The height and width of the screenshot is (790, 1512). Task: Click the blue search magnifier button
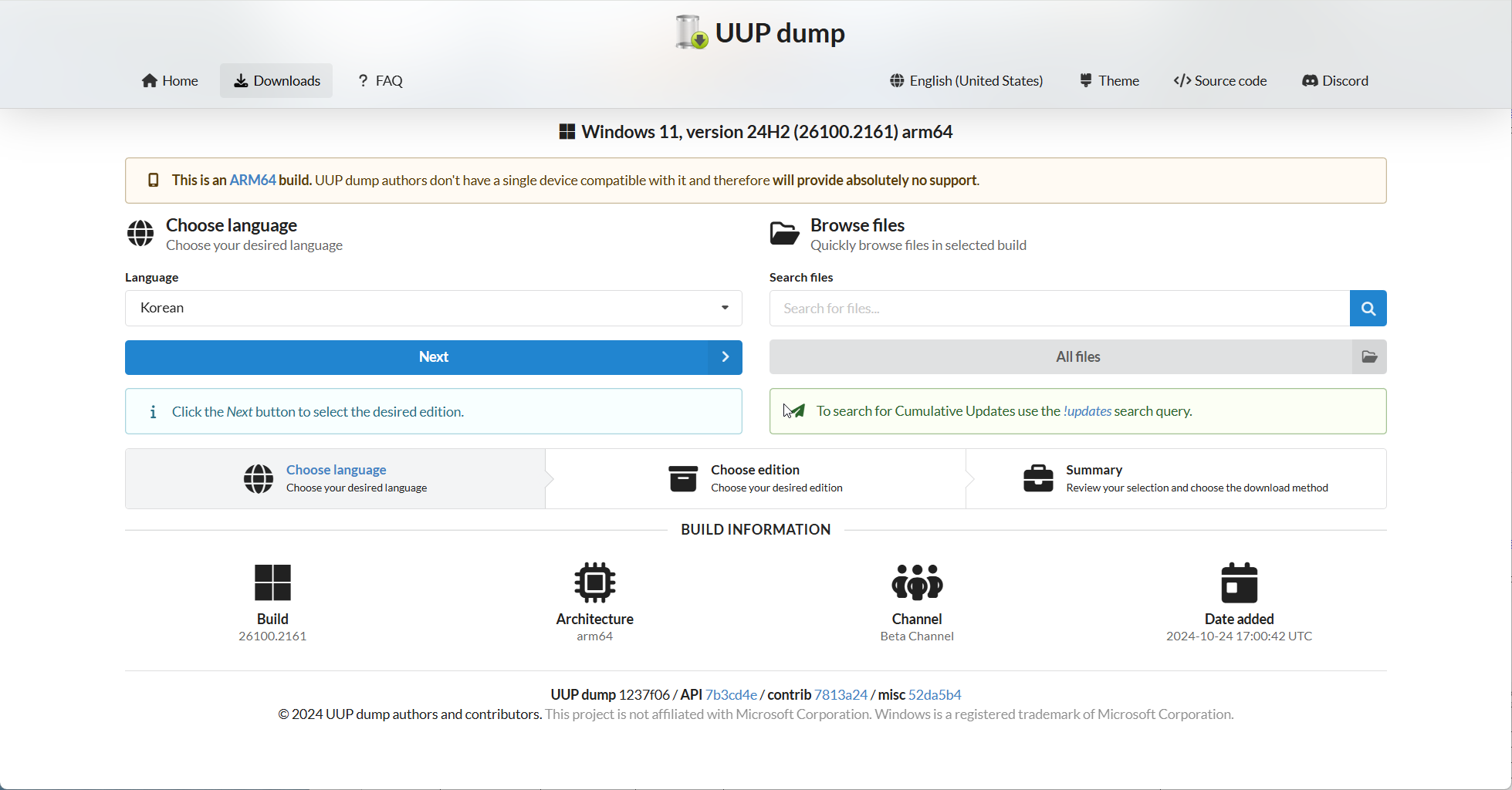[x=1368, y=309]
